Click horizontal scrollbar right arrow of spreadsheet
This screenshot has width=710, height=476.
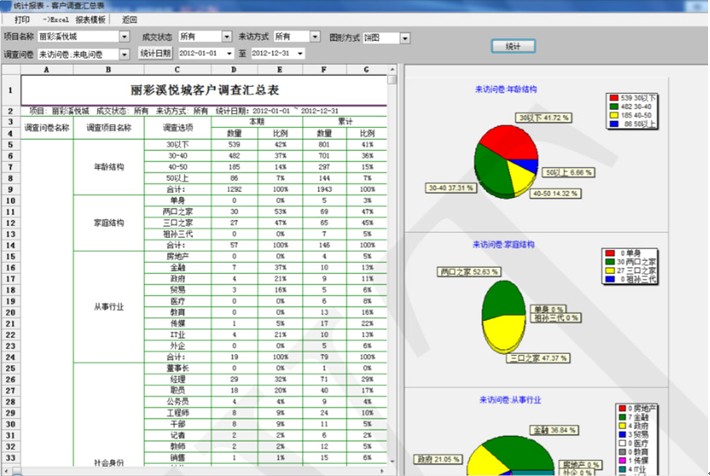pos(384,471)
